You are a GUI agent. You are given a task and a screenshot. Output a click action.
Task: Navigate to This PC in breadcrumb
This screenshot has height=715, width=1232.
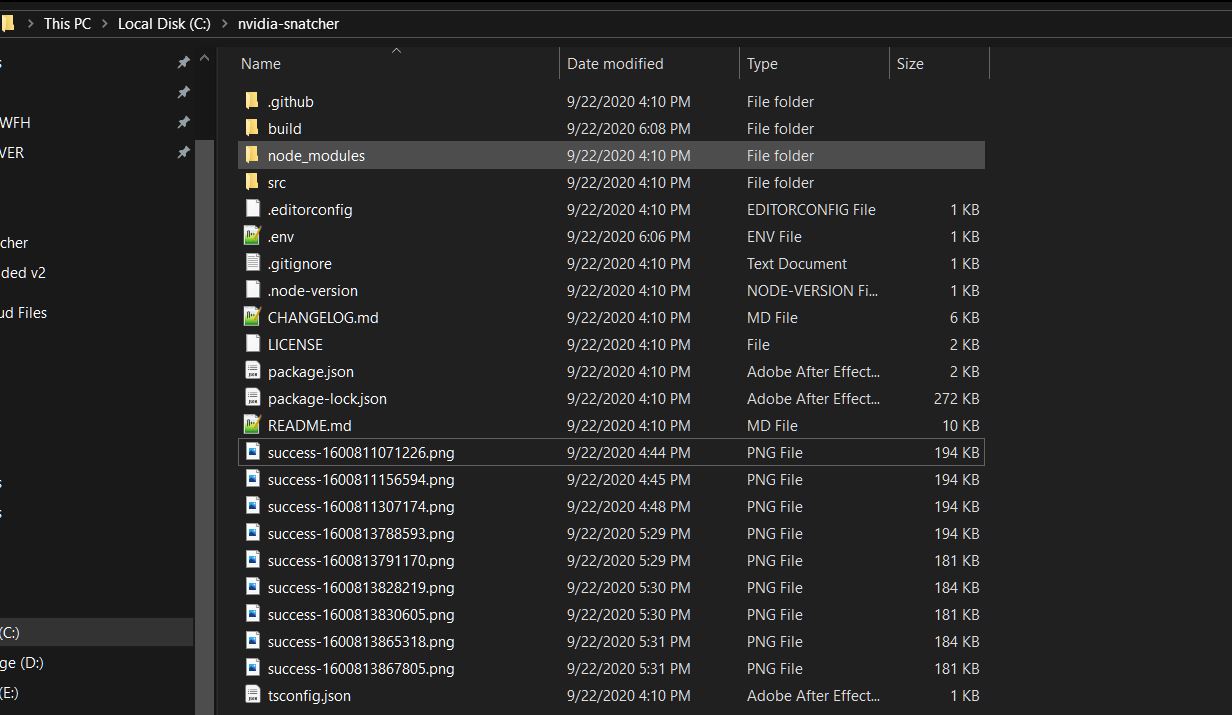pos(67,23)
